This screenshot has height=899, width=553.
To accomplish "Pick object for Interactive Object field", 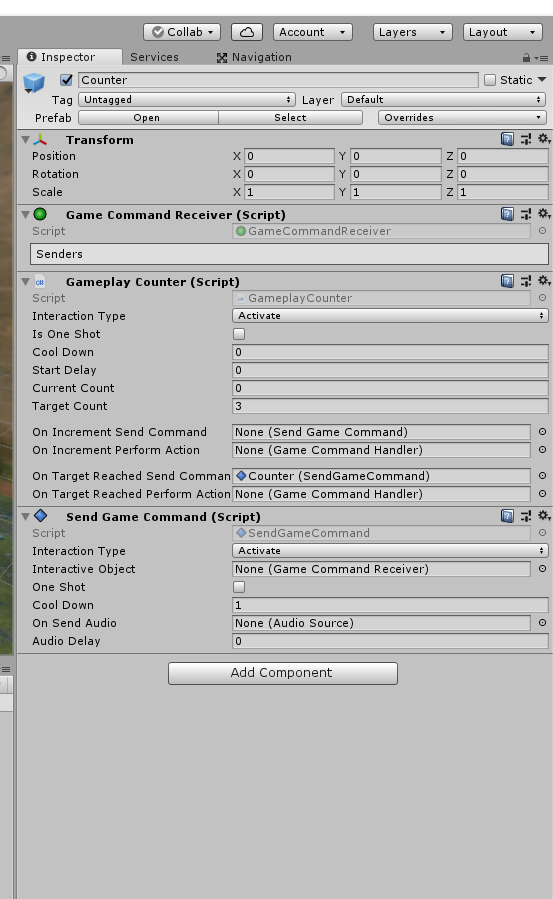I will [x=542, y=569].
